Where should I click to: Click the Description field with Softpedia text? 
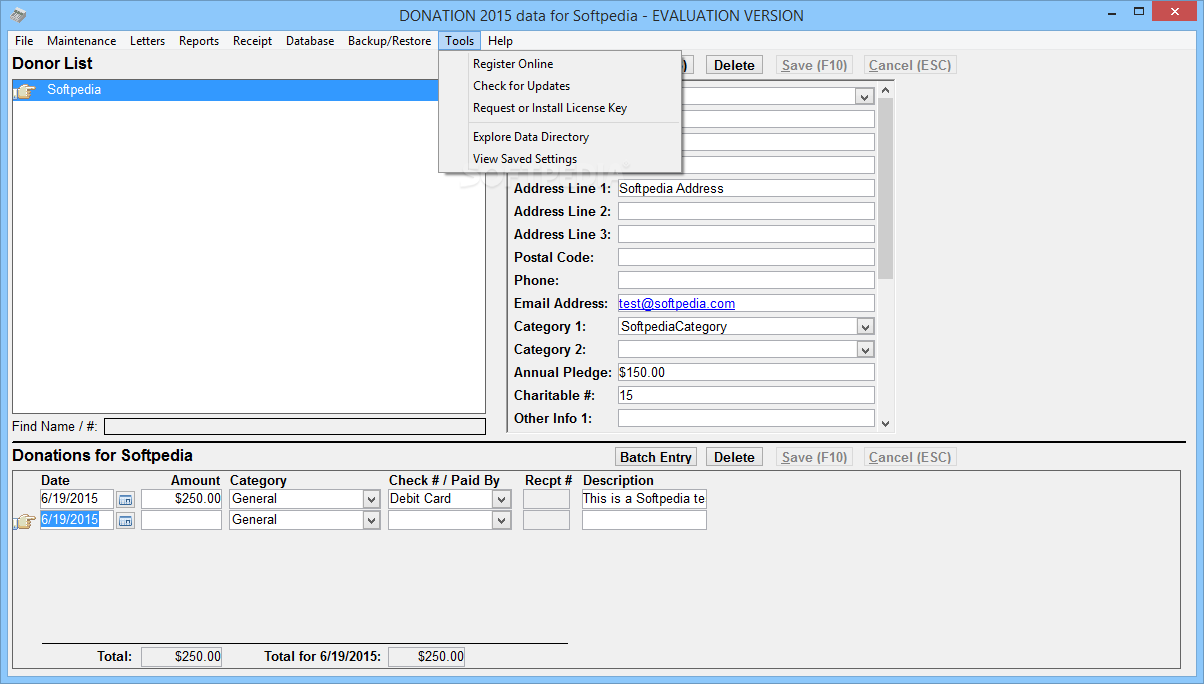[644, 499]
